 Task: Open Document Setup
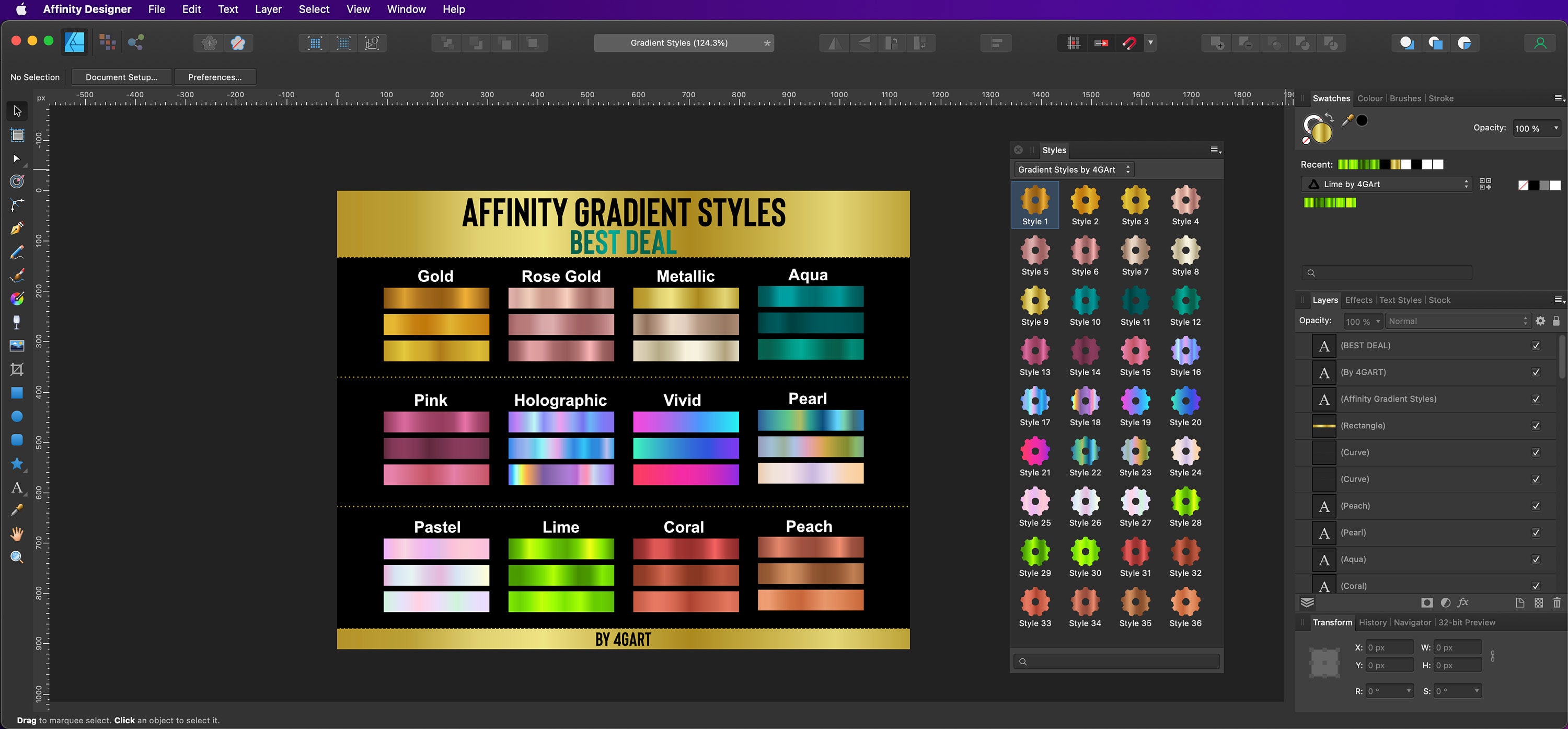click(121, 77)
